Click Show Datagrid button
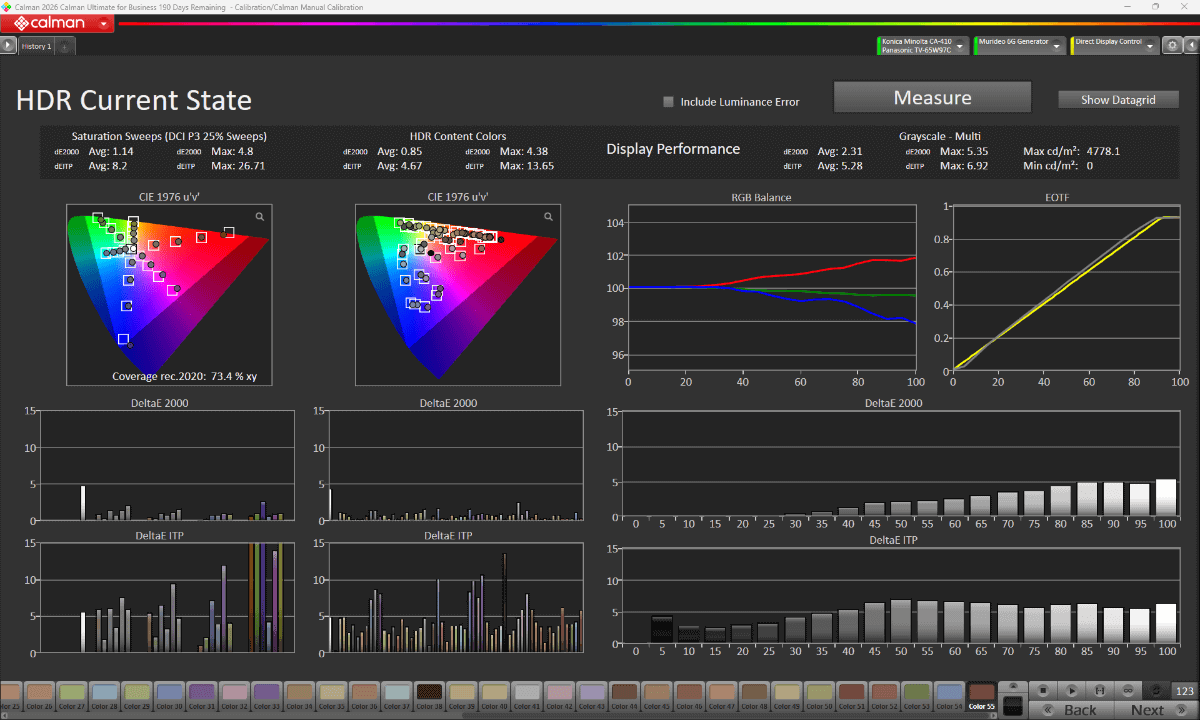The height and width of the screenshot is (720, 1200). 1118,100
